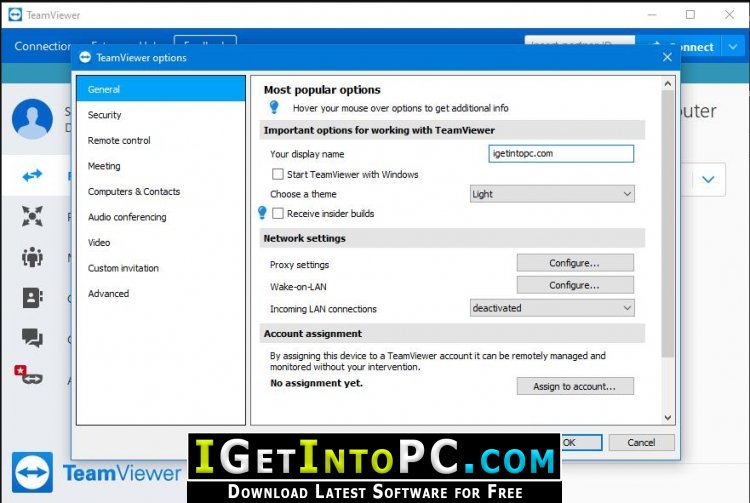Select Computers & Contacts category

[161, 191]
